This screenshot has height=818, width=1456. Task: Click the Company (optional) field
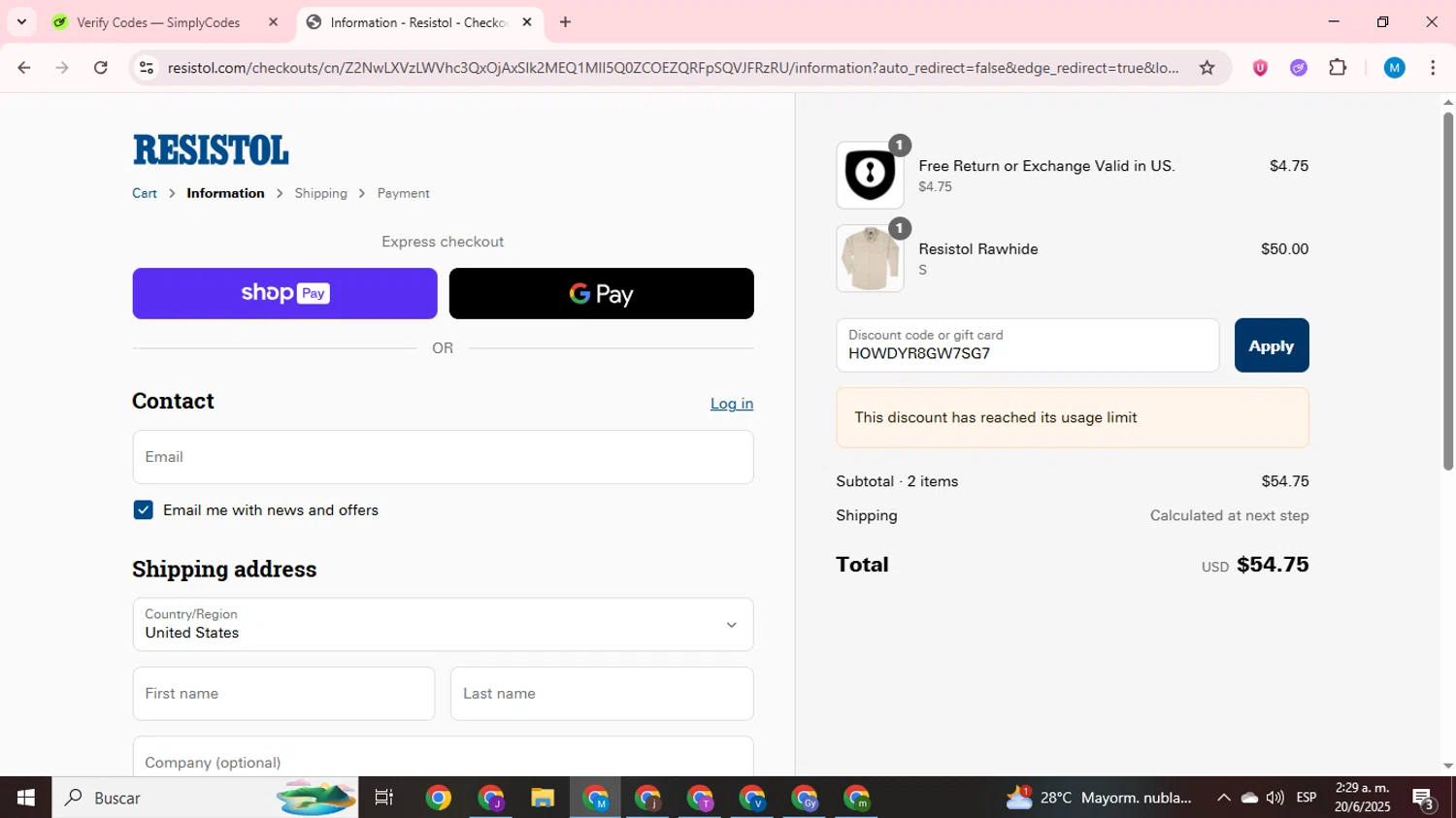pos(443,757)
